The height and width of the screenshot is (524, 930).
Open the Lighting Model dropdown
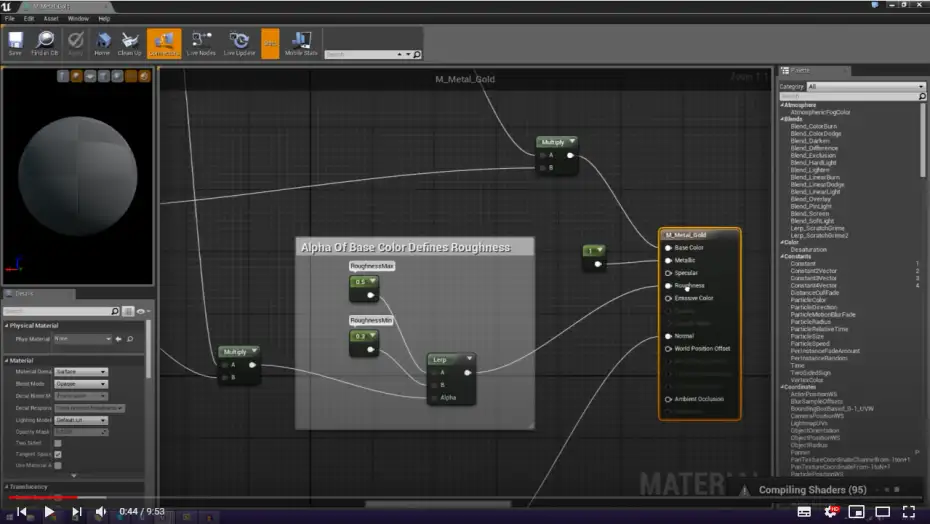pyautogui.click(x=81, y=420)
